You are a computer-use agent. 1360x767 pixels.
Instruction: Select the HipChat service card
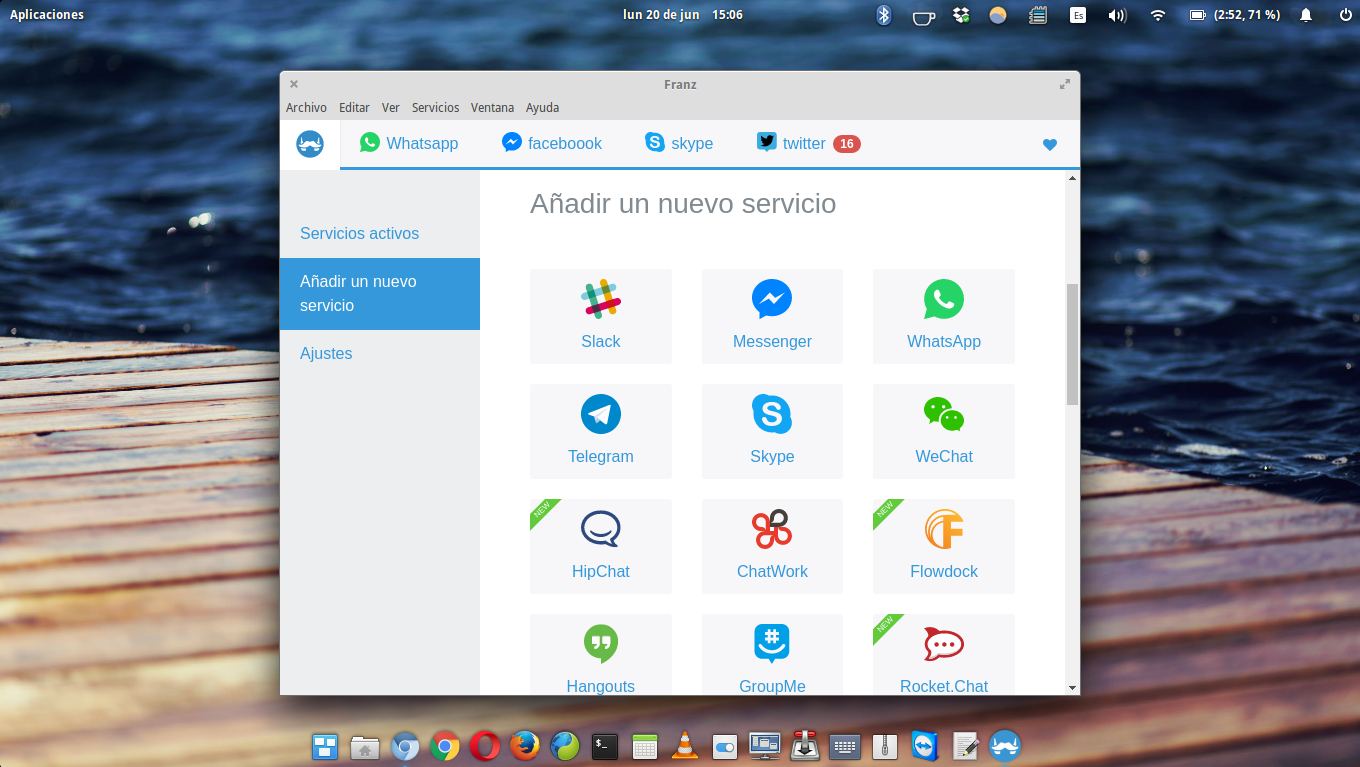point(600,546)
